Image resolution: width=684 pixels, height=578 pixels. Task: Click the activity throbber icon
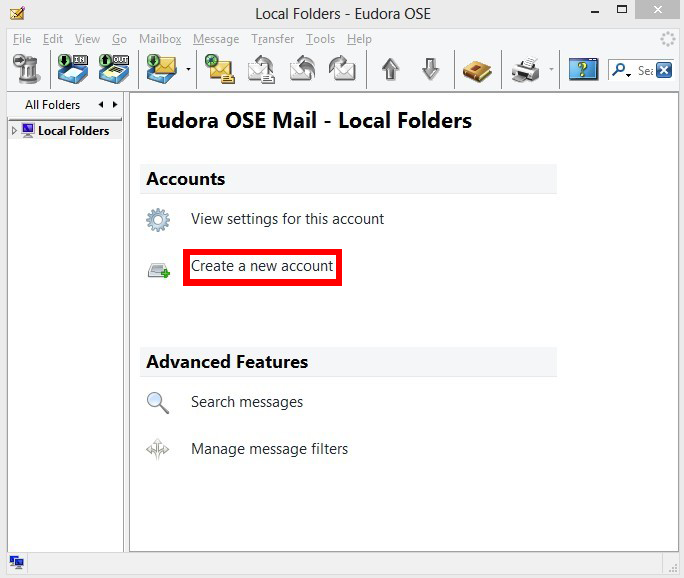667,39
